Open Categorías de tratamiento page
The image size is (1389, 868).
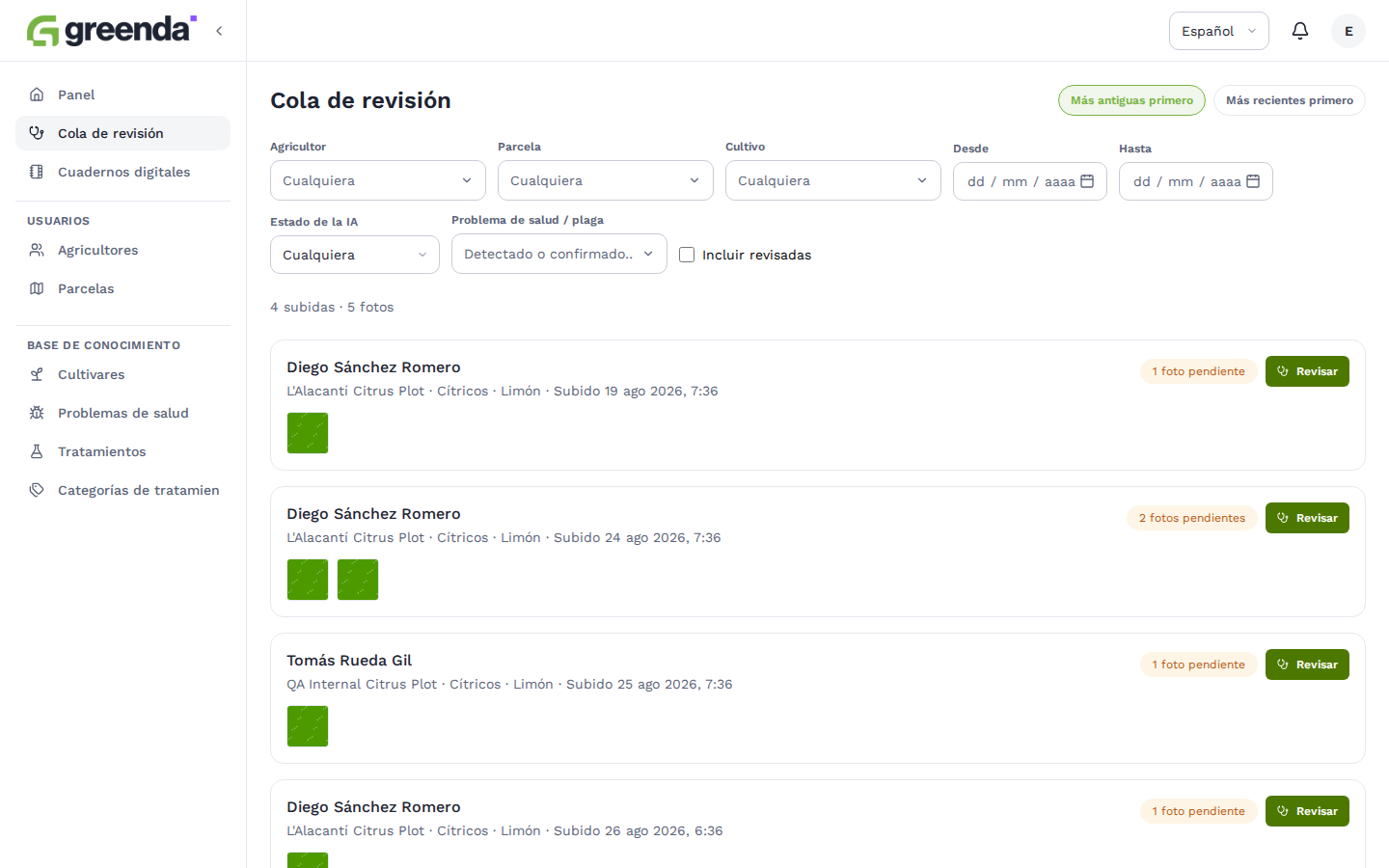[x=123, y=490]
